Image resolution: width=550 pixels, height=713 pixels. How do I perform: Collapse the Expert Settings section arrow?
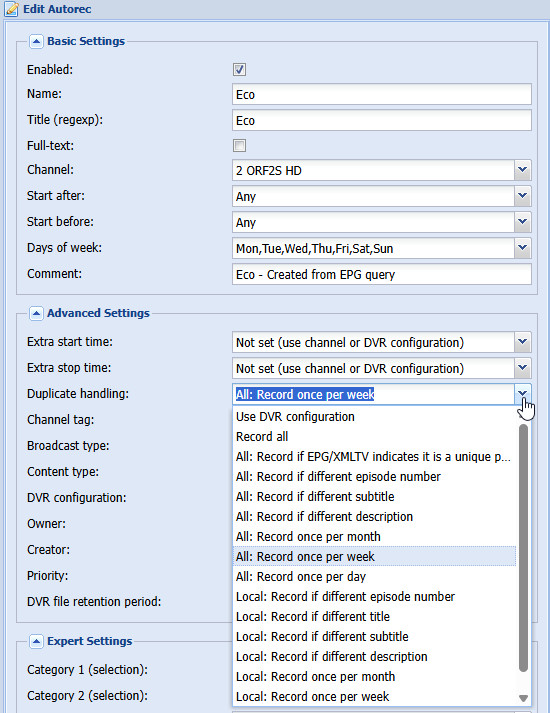tap(36, 641)
